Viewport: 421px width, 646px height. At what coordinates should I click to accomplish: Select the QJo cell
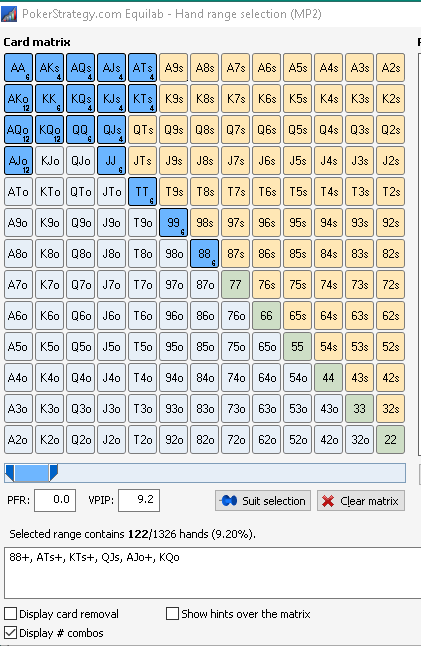tap(81, 161)
